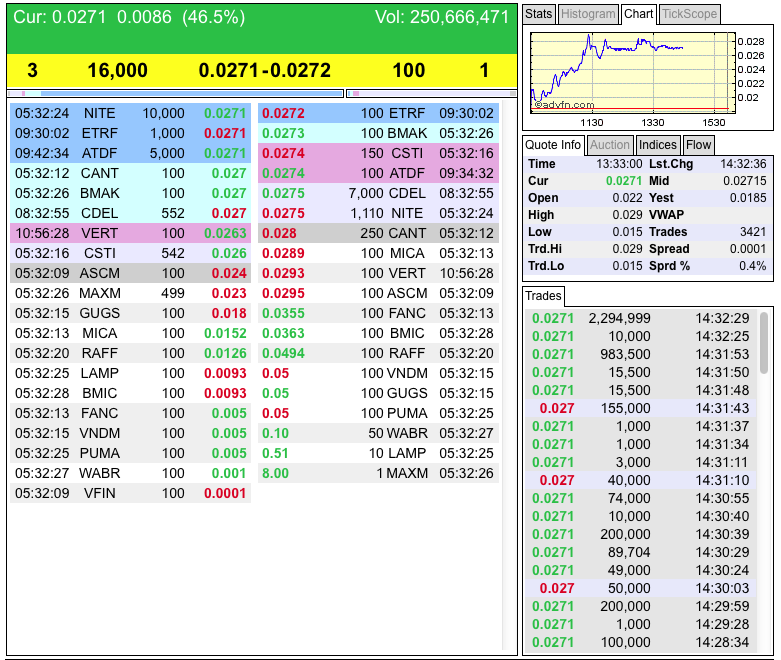
Task: Click the bid depth bar under the yellow strip
Action: (x=175, y=93)
